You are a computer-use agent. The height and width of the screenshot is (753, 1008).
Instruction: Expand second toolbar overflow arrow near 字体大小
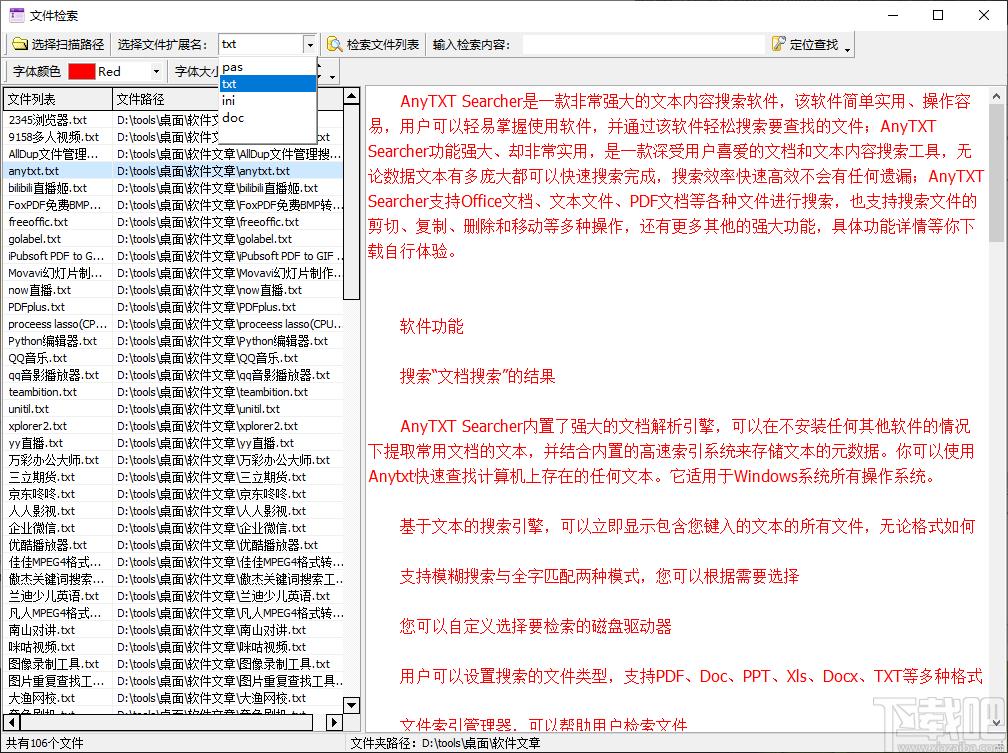point(332,76)
